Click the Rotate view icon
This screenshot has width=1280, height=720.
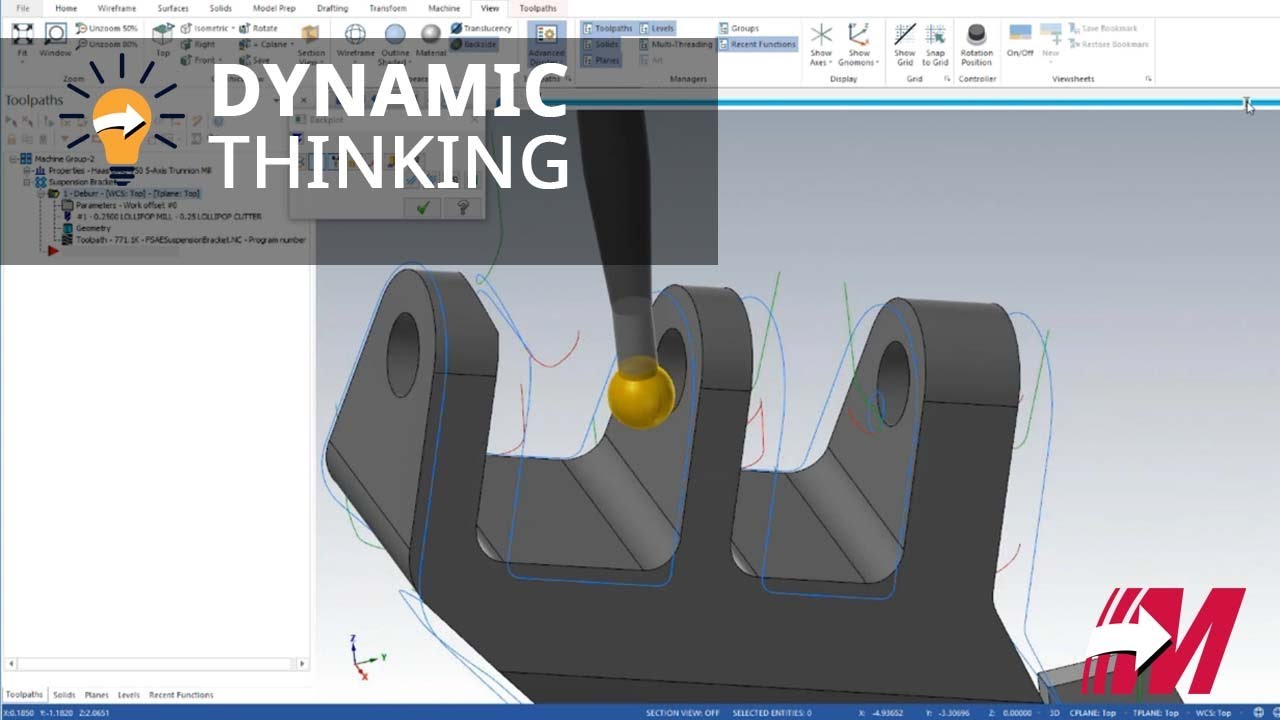pos(245,28)
